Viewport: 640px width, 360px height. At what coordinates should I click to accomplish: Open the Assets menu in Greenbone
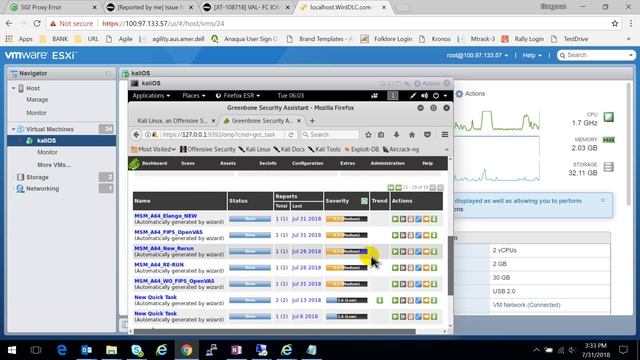pyautogui.click(x=228, y=163)
